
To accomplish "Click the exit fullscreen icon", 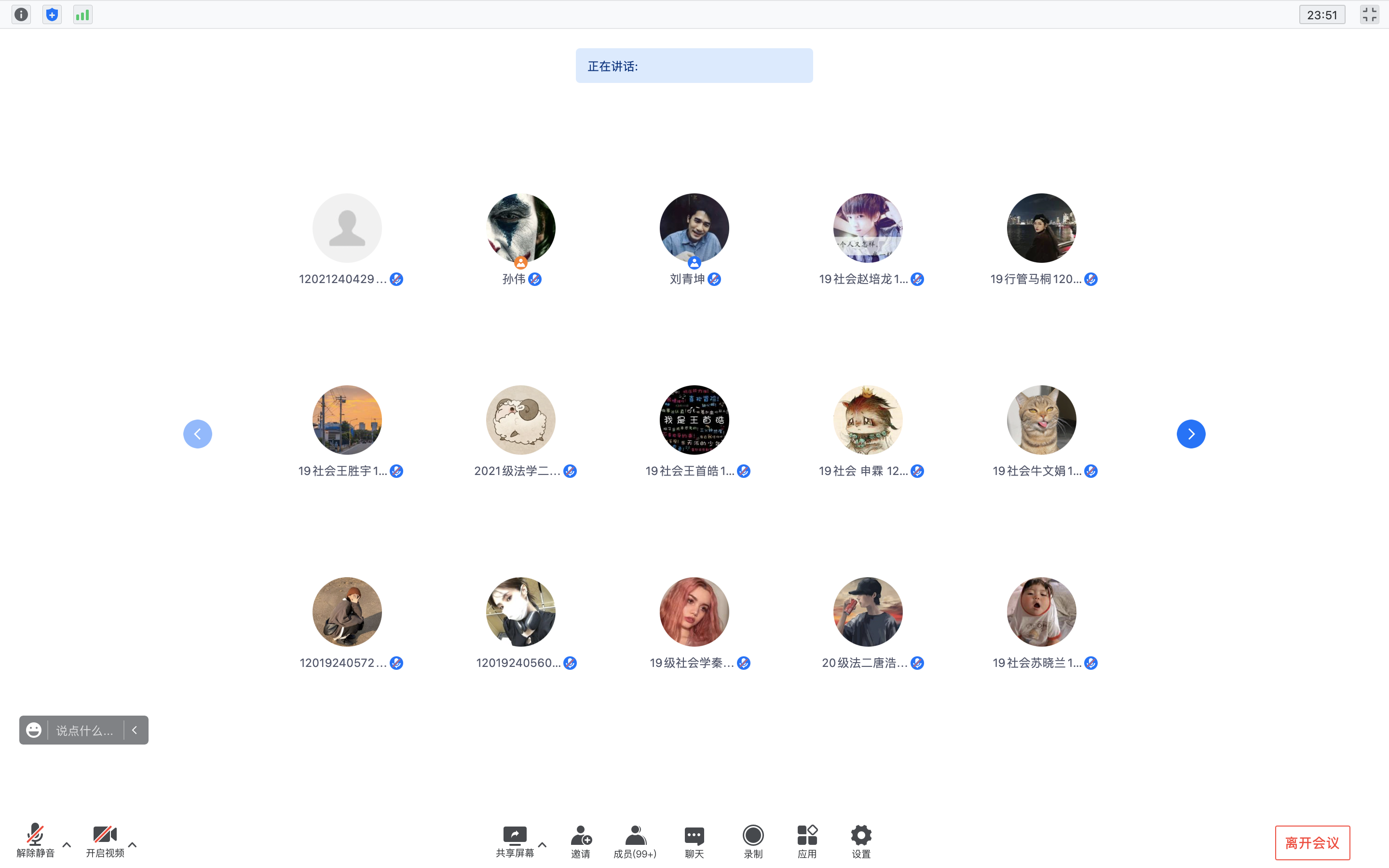I will [1369, 14].
